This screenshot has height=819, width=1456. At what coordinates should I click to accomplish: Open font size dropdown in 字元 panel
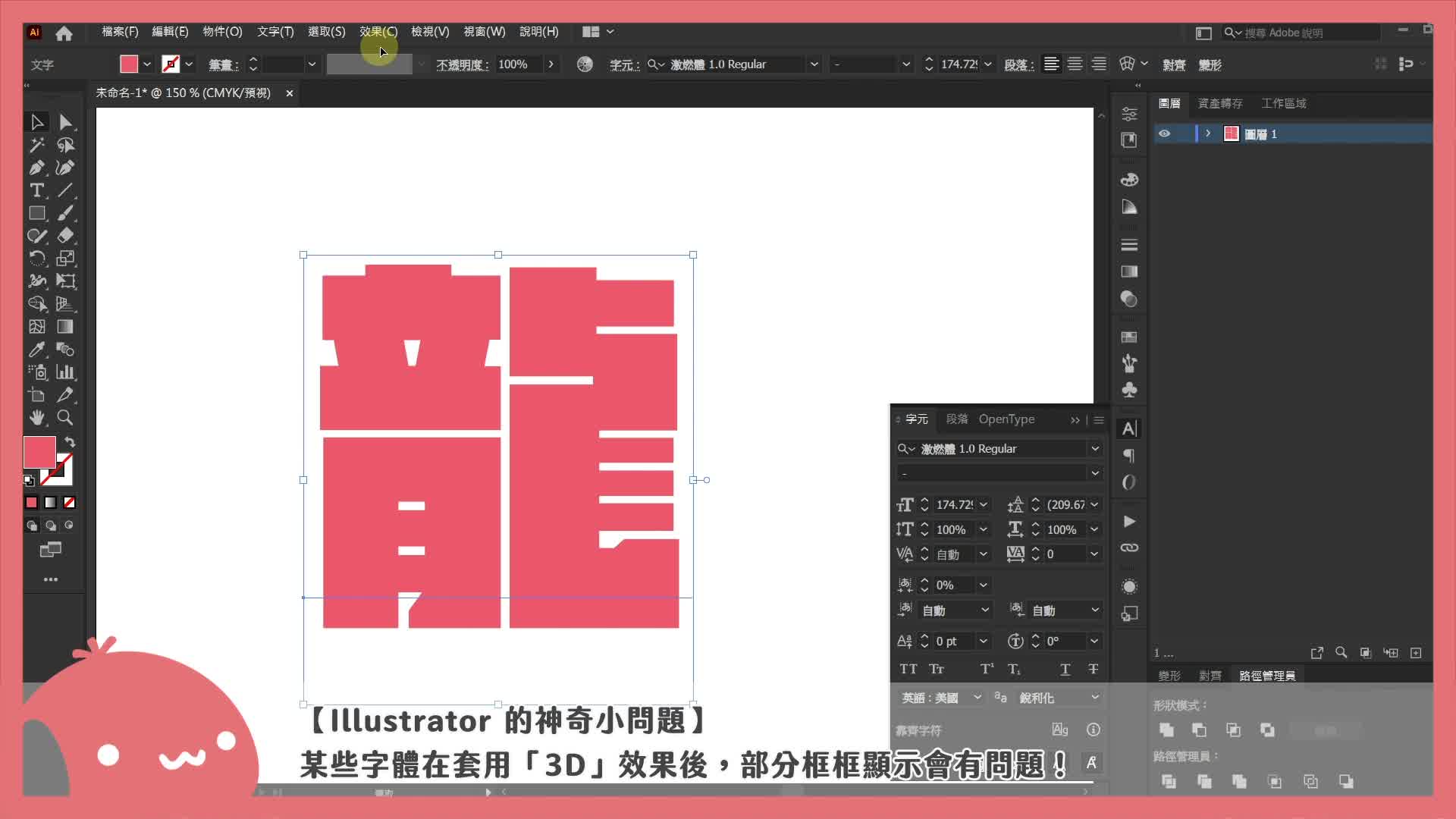click(x=984, y=505)
